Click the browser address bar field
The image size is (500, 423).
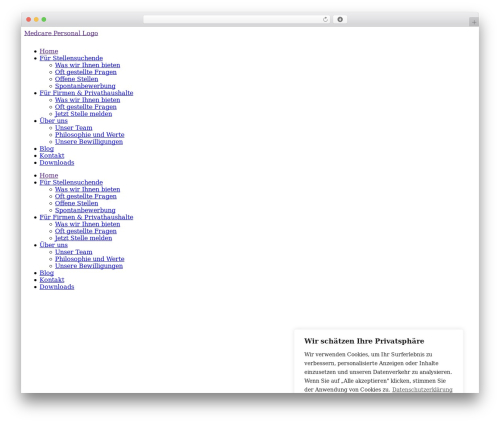[x=236, y=19]
